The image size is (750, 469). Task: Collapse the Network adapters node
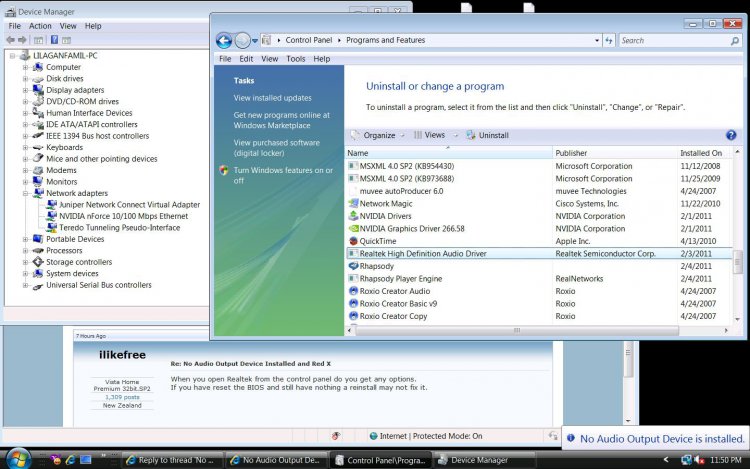point(25,194)
